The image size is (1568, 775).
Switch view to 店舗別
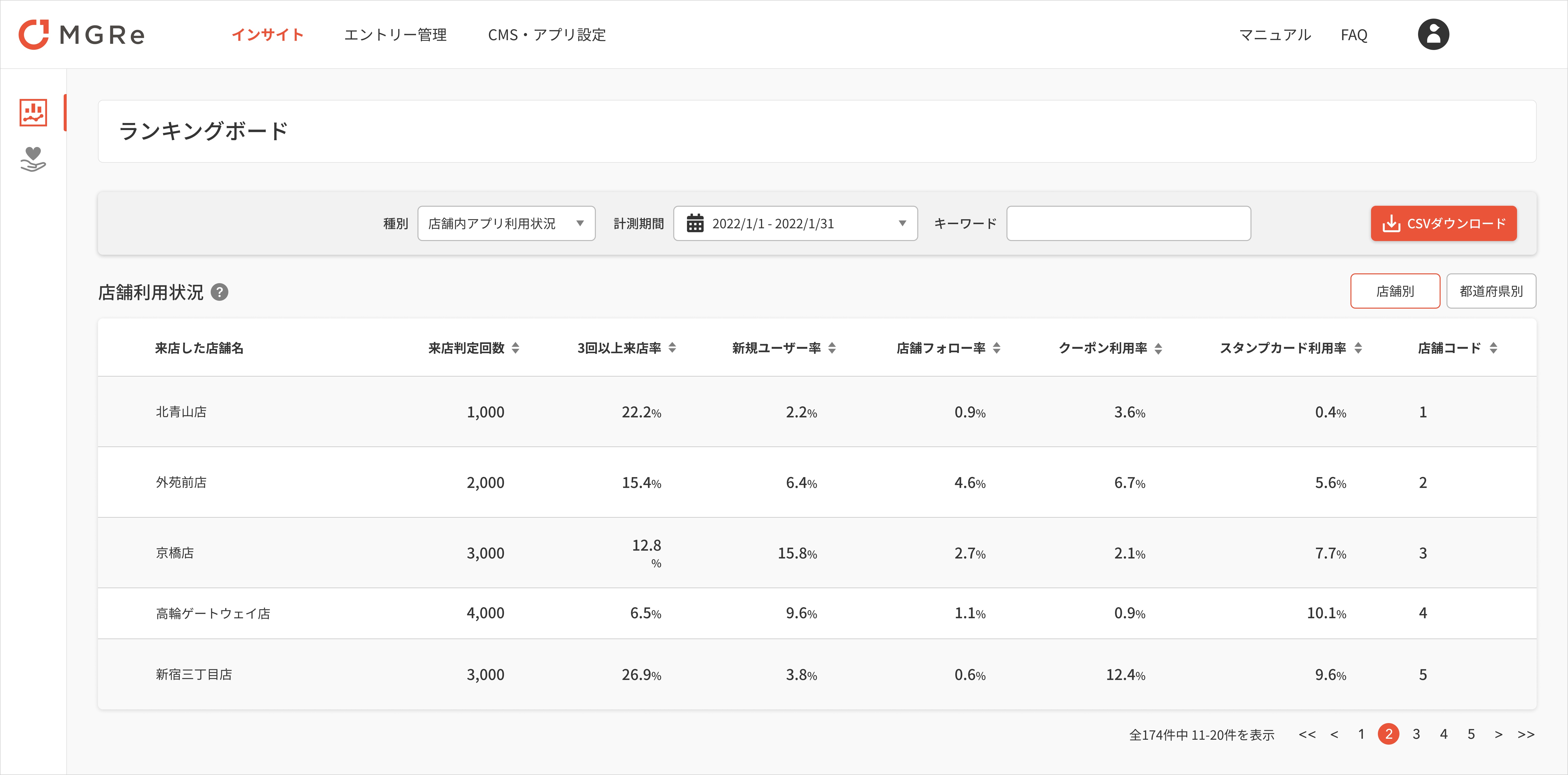click(1395, 291)
